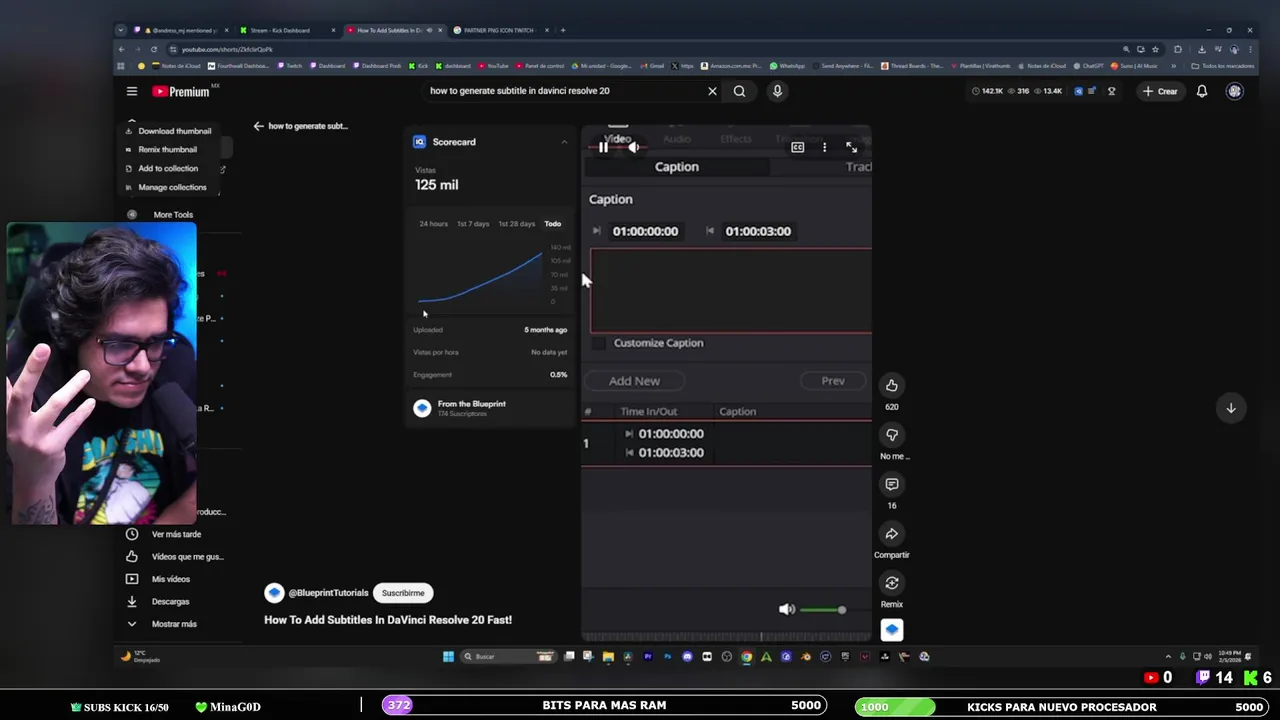The height and width of the screenshot is (720, 1280).
Task: Open browser downloads icon
Action: (1202, 49)
